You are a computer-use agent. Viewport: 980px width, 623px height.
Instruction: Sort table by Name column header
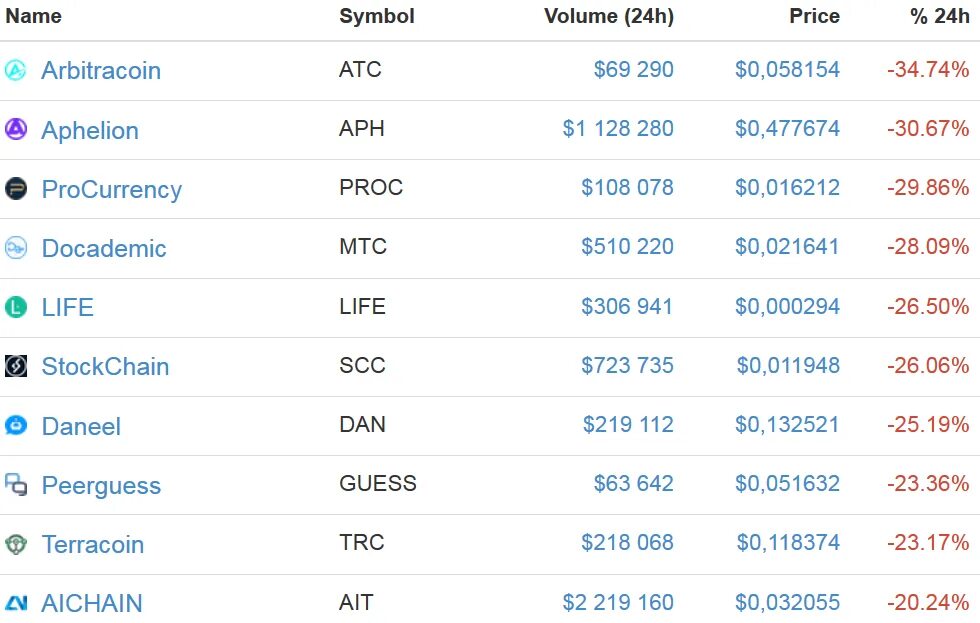click(34, 16)
